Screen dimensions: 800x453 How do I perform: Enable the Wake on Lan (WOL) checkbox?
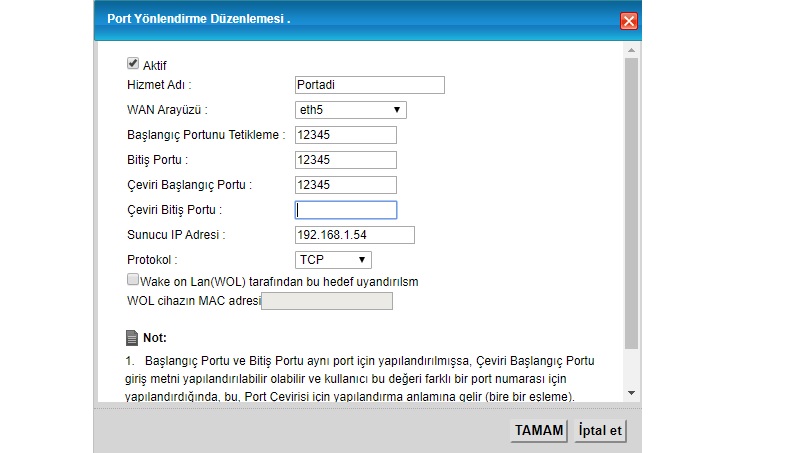[133, 279]
